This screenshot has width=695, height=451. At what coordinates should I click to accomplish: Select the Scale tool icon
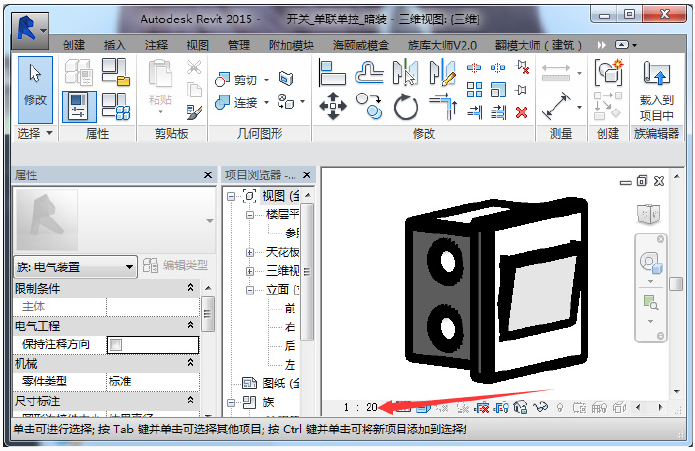[x=498, y=89]
